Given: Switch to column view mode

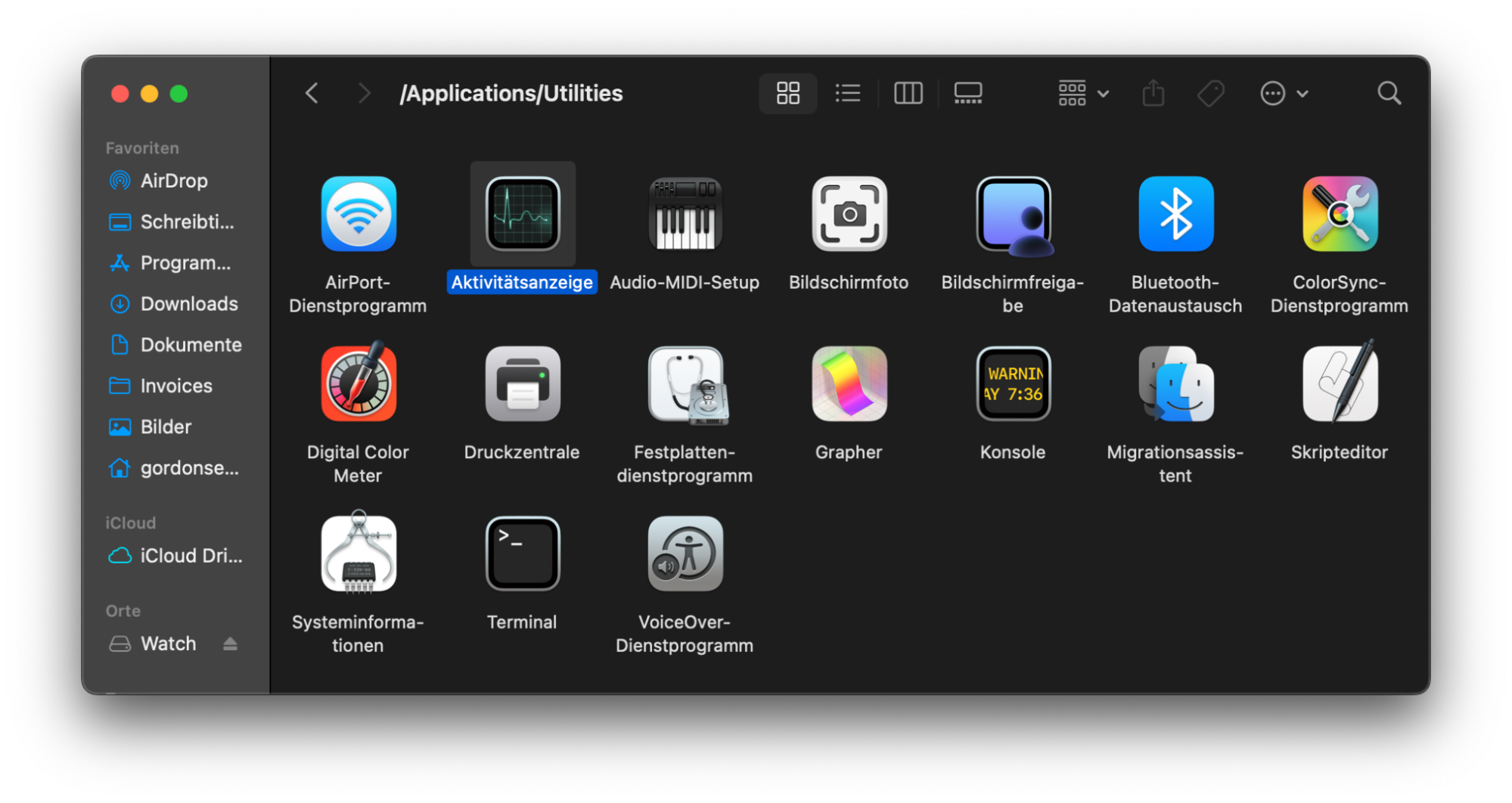Looking at the screenshot, I should 908,93.
